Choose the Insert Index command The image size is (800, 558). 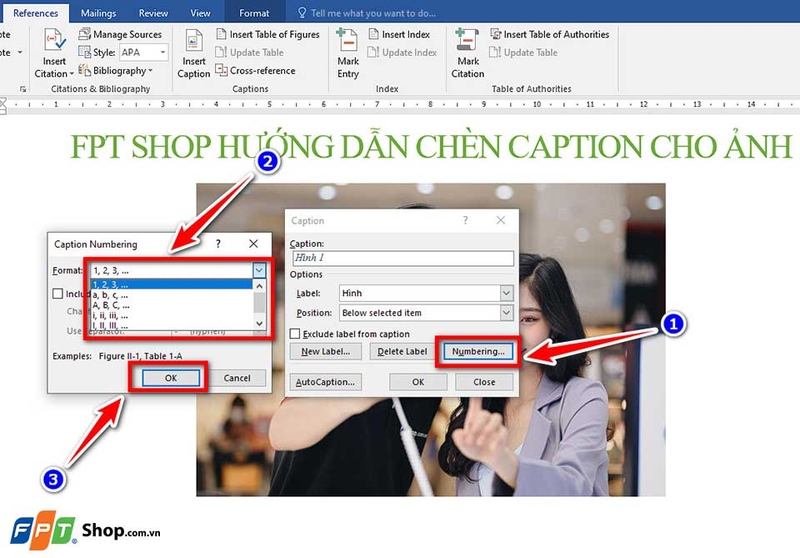(399, 34)
